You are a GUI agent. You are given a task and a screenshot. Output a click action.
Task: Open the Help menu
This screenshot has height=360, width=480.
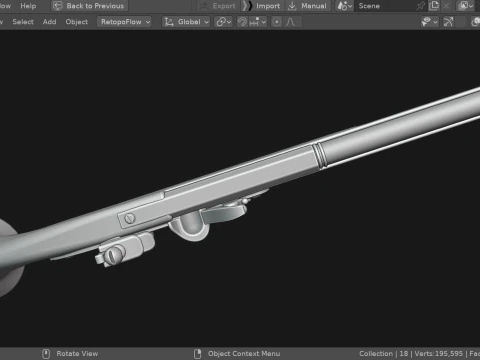28,6
